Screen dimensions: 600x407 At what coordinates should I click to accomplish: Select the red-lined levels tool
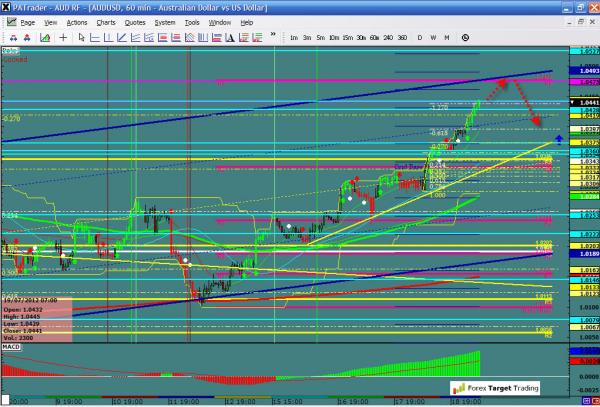tap(244, 37)
